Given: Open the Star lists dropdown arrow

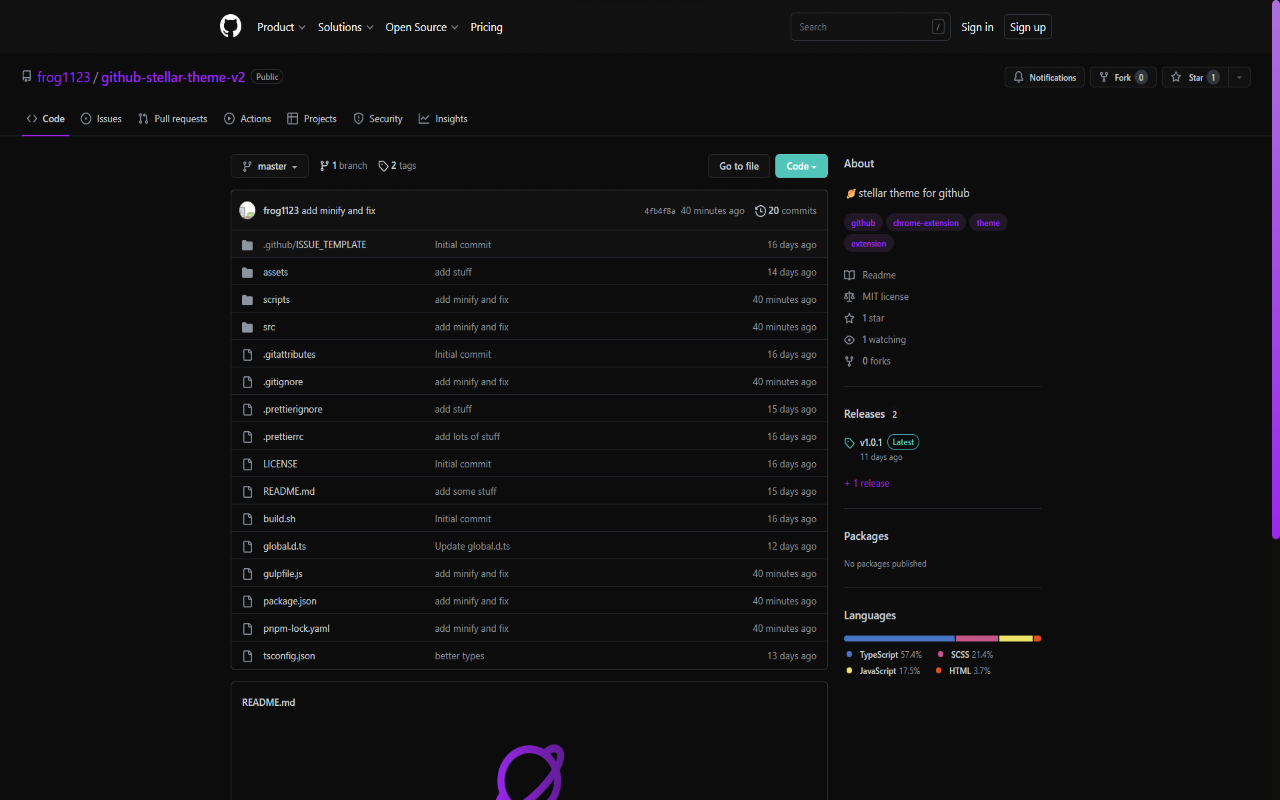Looking at the screenshot, I should point(1239,77).
